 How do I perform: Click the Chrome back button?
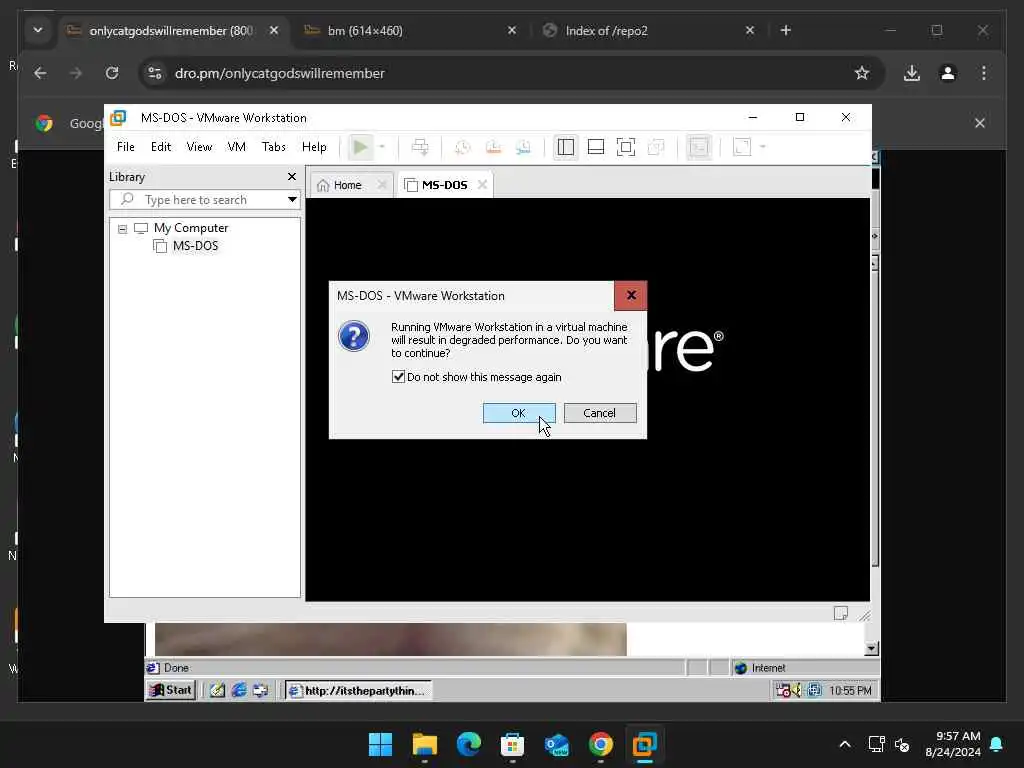(40, 73)
